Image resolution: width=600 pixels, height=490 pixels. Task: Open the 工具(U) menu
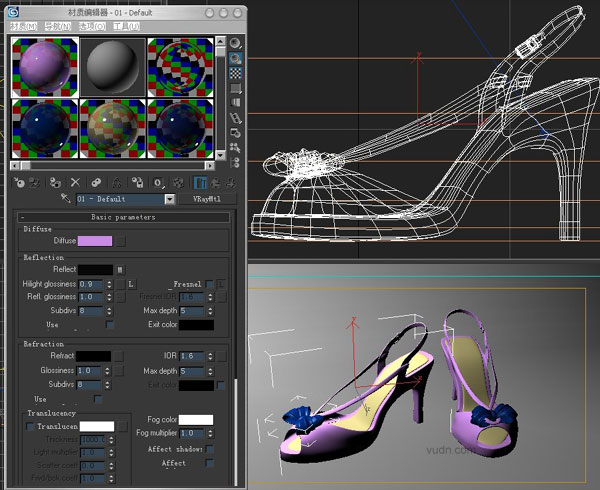tap(126, 26)
